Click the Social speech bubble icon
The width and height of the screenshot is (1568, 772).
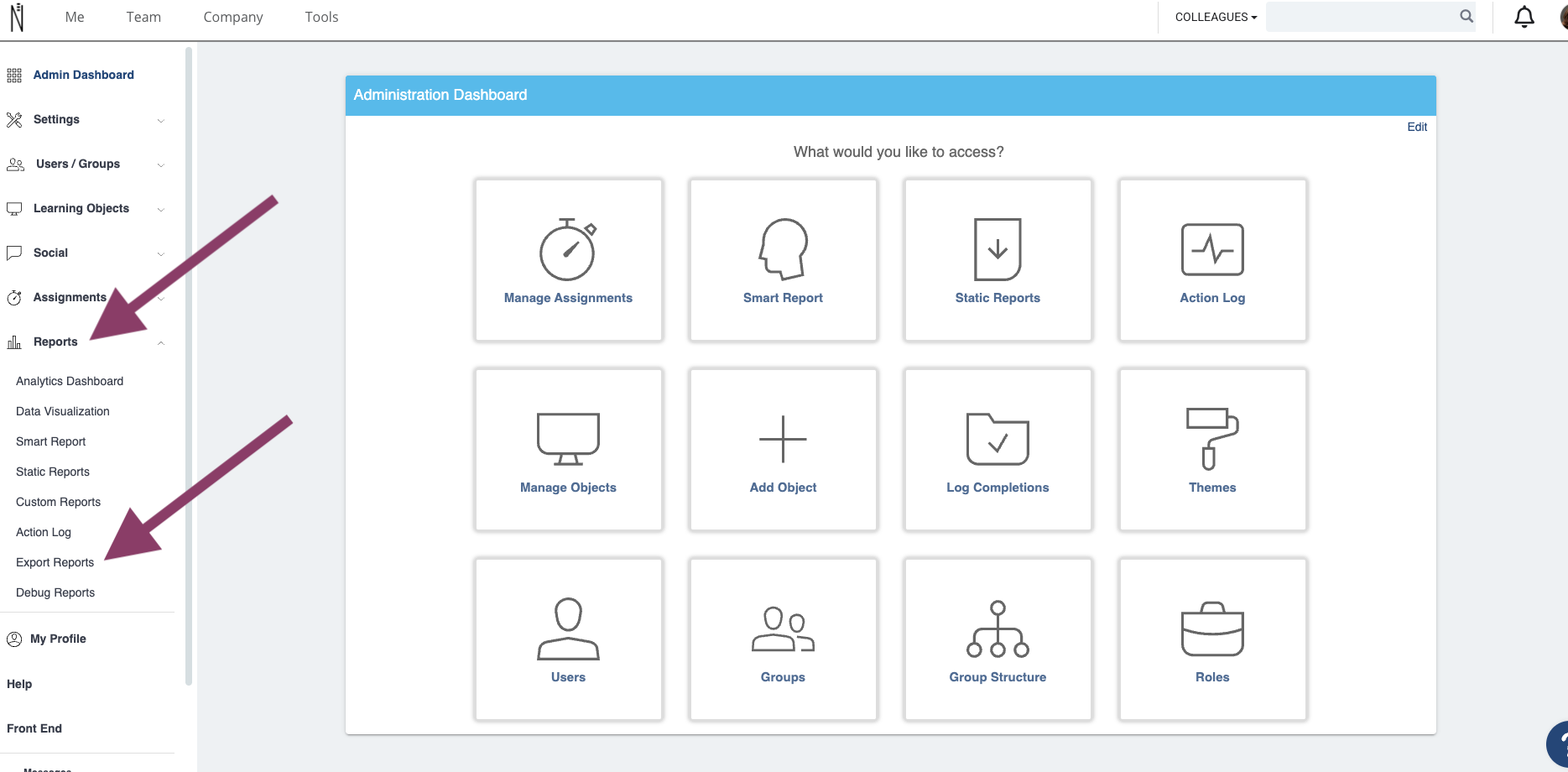14,253
